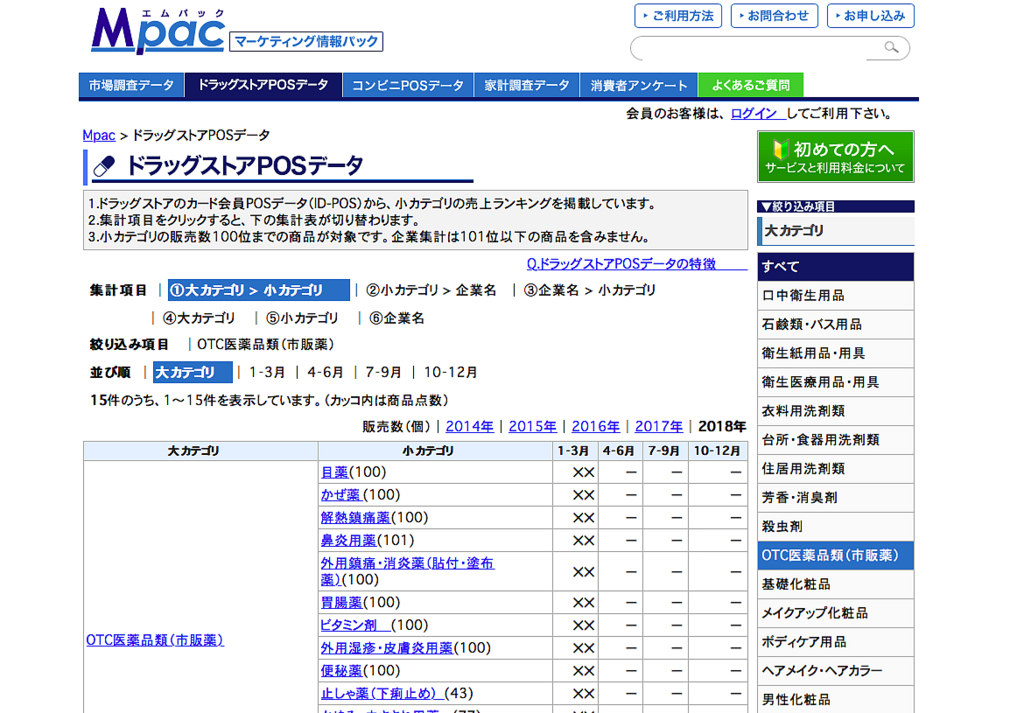Select the ②小カテゴリ > 企業名 aggregation option

pyautogui.click(x=431, y=291)
